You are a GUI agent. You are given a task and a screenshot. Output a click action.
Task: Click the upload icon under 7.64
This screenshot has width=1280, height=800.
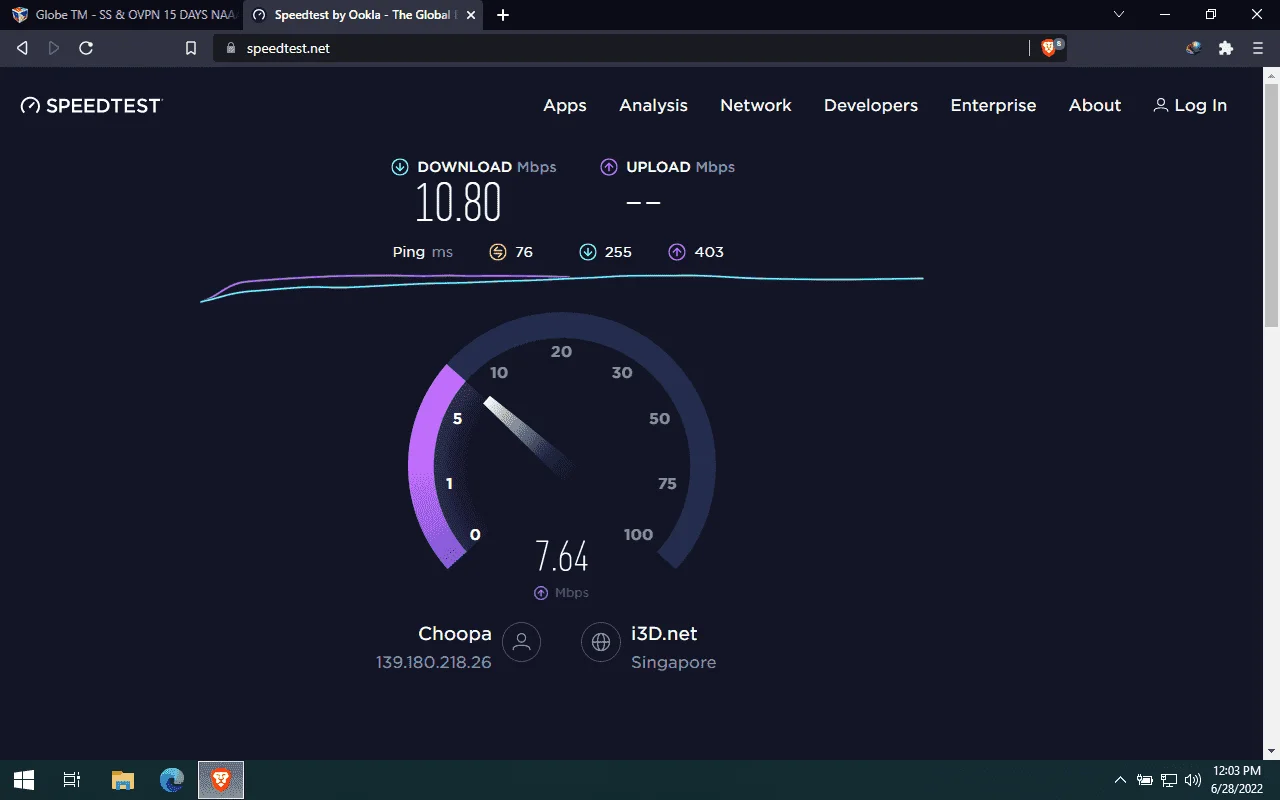click(541, 593)
